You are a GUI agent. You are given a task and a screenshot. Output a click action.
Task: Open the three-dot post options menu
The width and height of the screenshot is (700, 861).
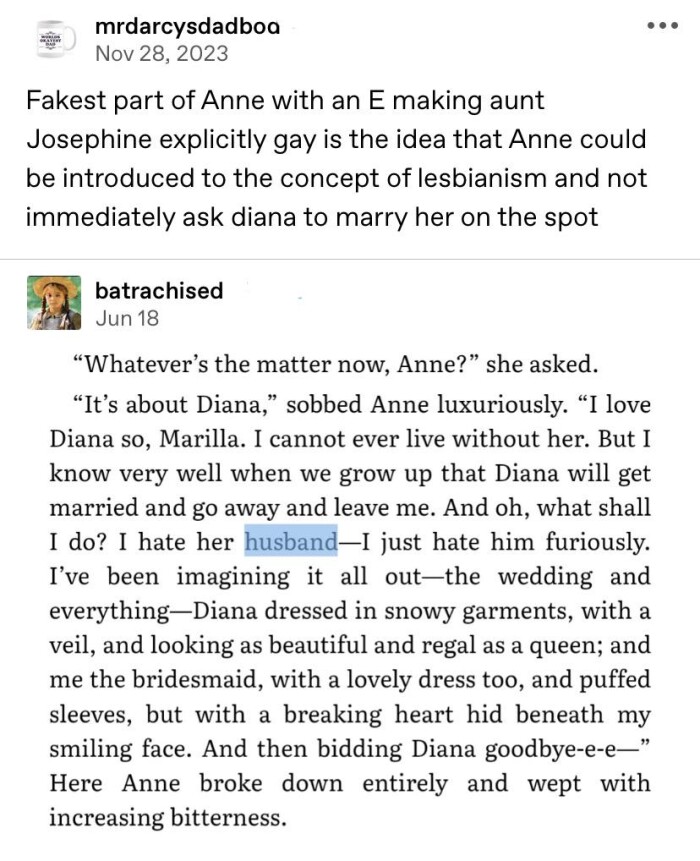point(662,24)
